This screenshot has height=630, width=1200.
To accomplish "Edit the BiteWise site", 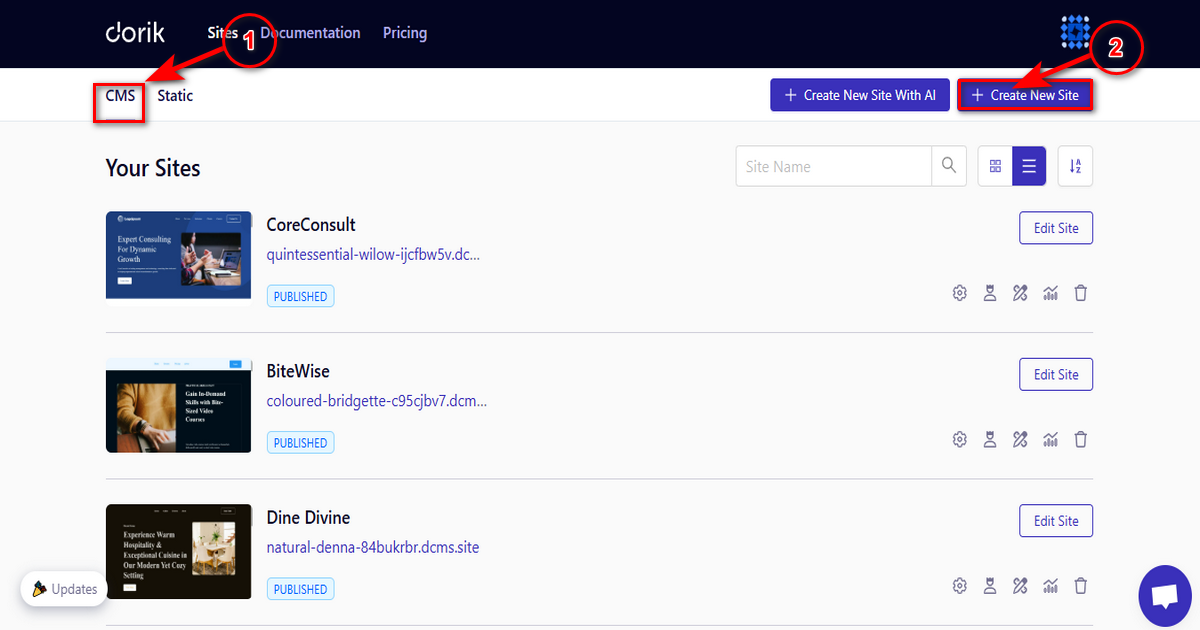I will coord(1056,374).
